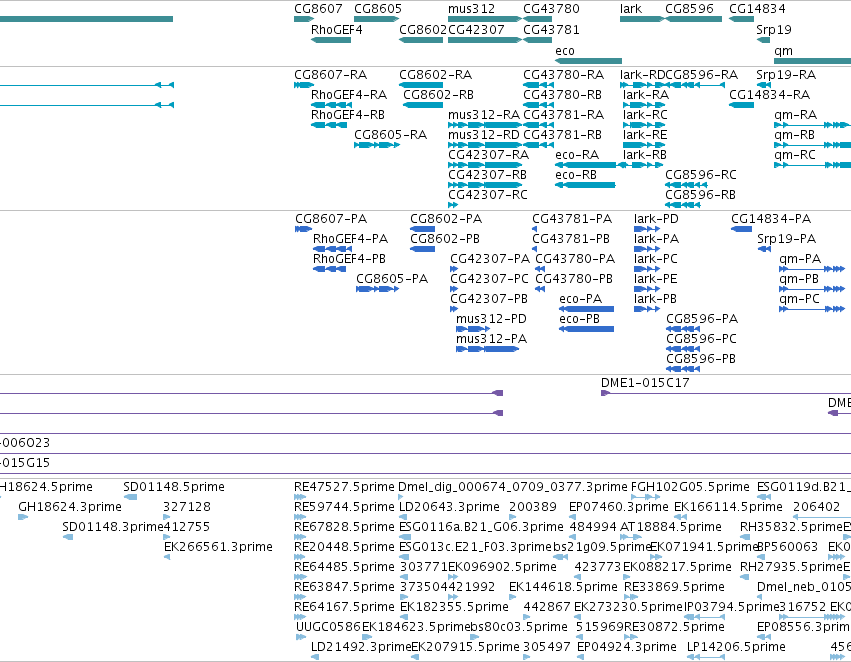Screen dimensions: 851x662
Task: Select EST EK266561.3prime
Action: coord(167,557)
